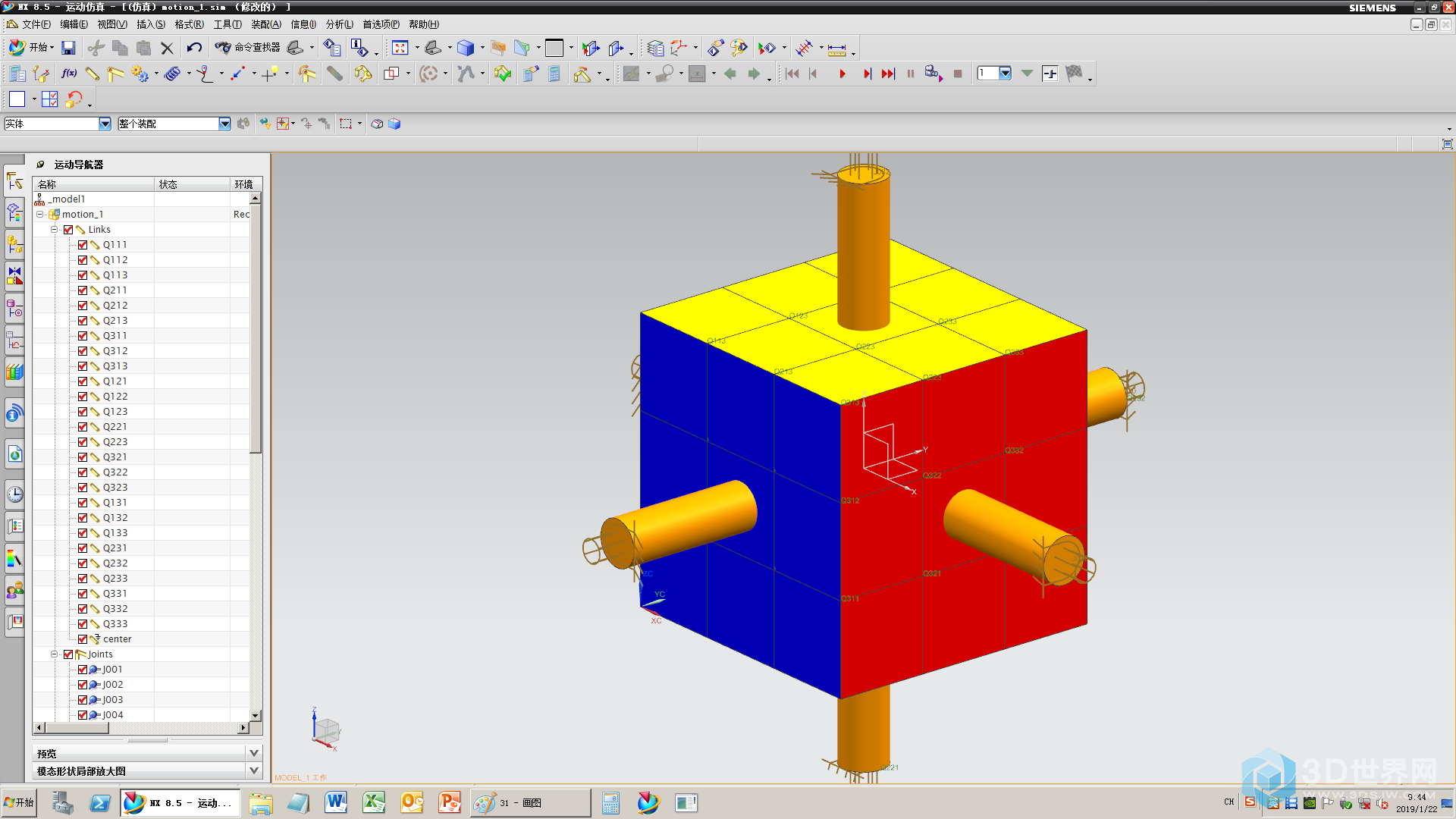
Task: Open the 插入(S) menu
Action: (151, 24)
